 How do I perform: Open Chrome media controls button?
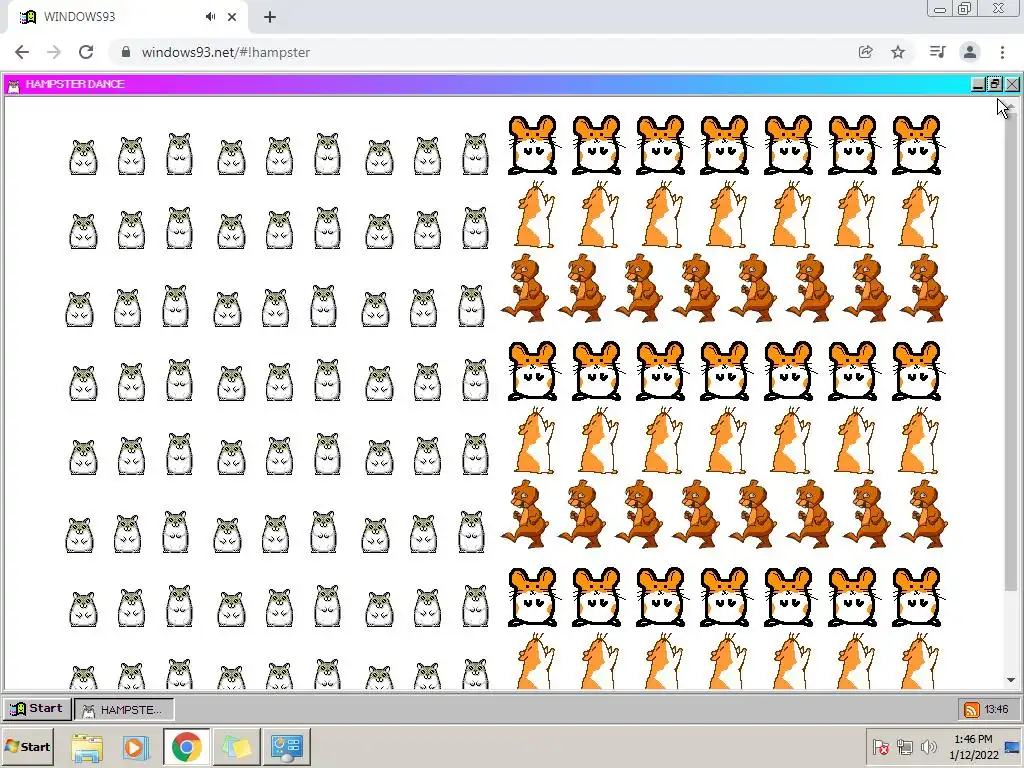click(937, 52)
